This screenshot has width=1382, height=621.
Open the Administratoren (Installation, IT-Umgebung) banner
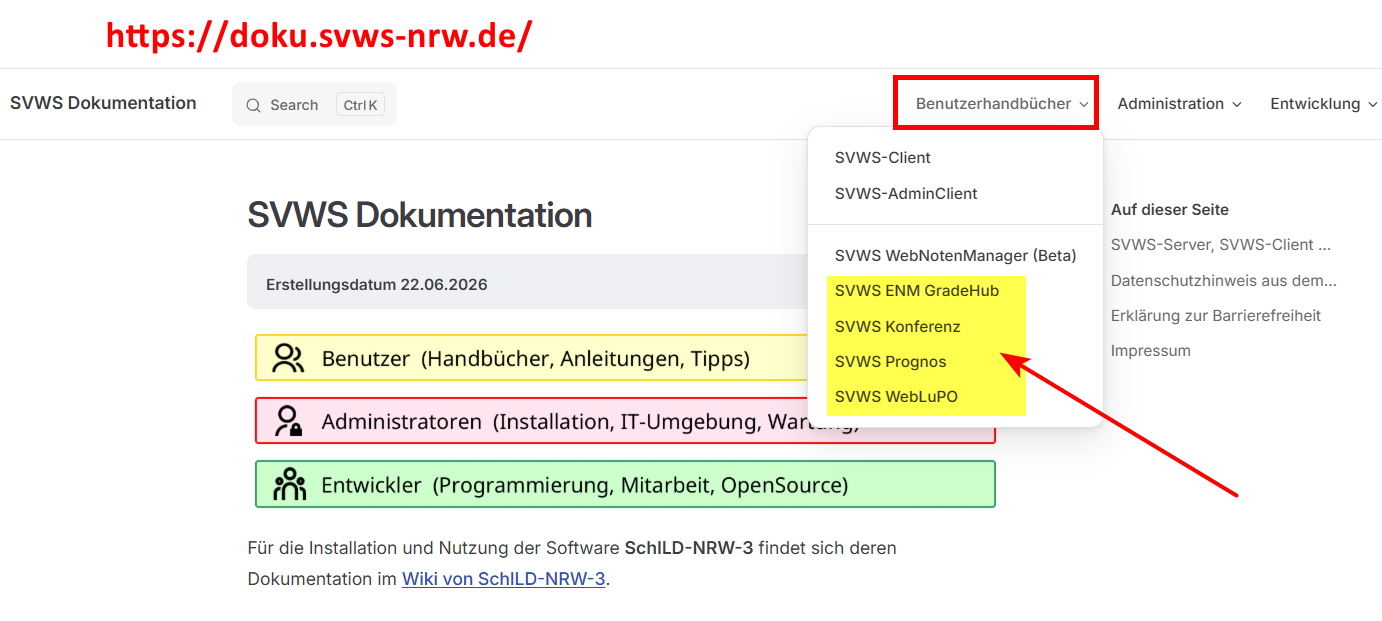(625, 421)
